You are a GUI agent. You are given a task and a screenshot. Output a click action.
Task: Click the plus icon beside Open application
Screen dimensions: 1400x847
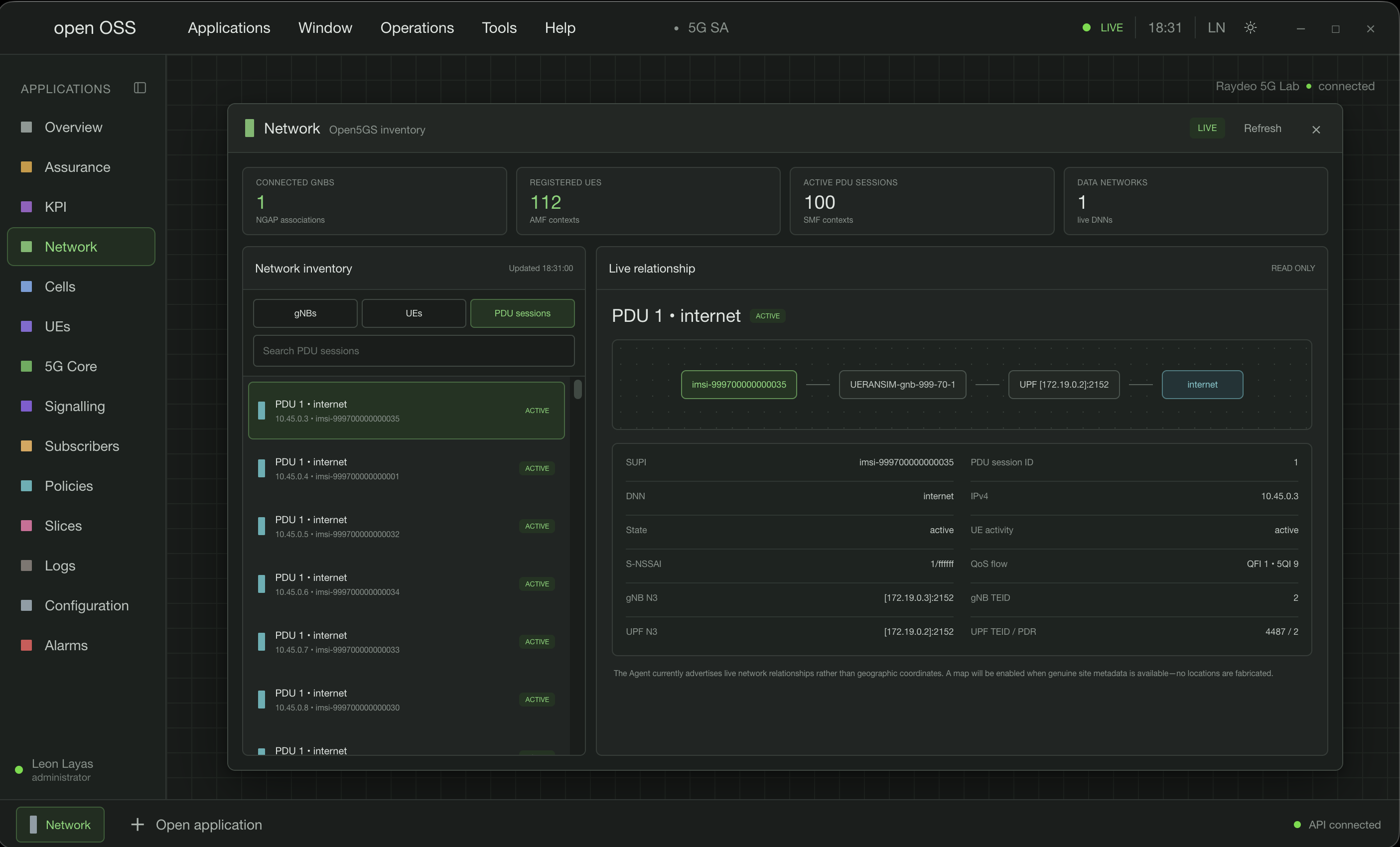click(x=138, y=824)
